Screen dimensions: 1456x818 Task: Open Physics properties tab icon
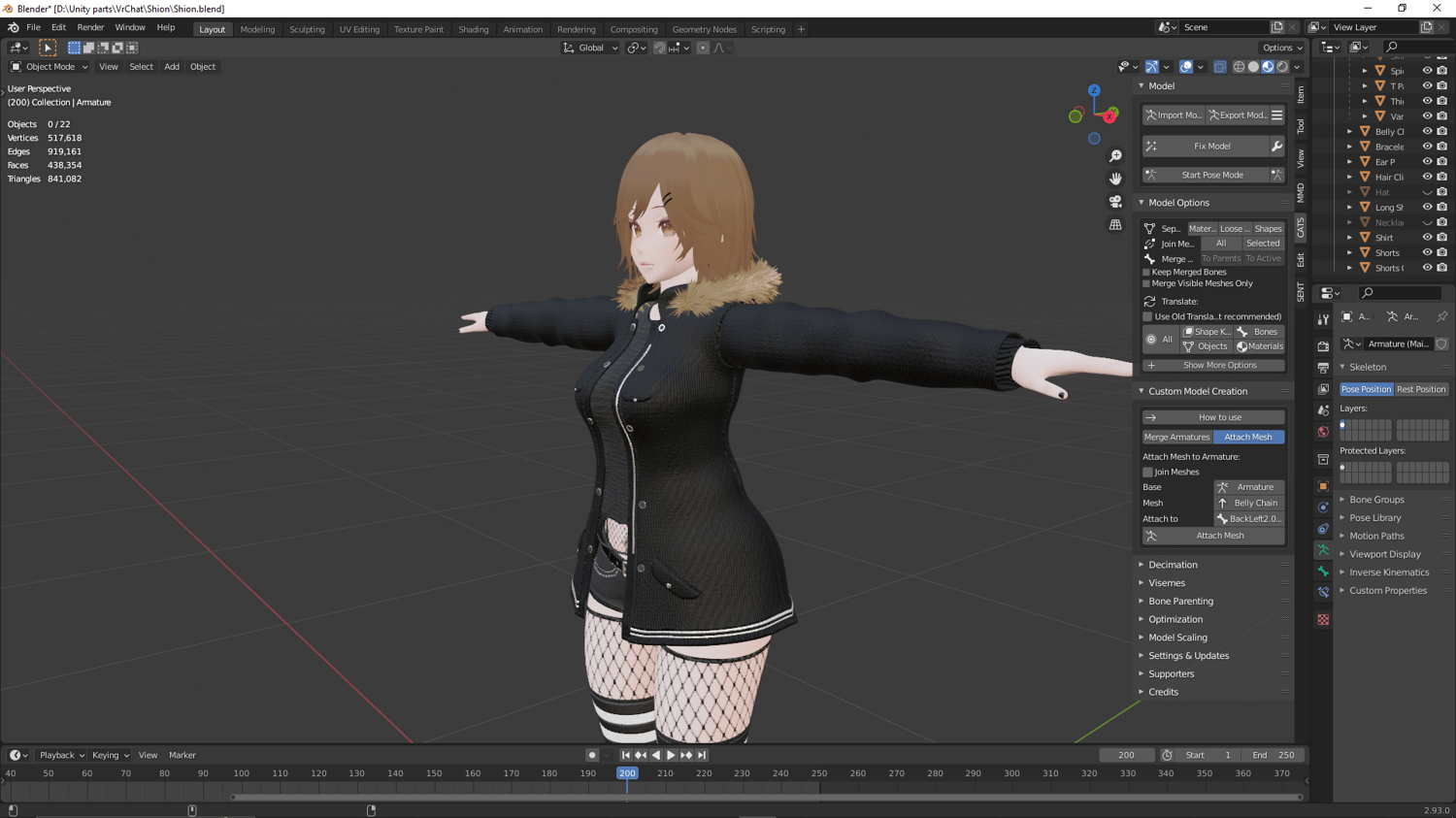pyautogui.click(x=1323, y=507)
